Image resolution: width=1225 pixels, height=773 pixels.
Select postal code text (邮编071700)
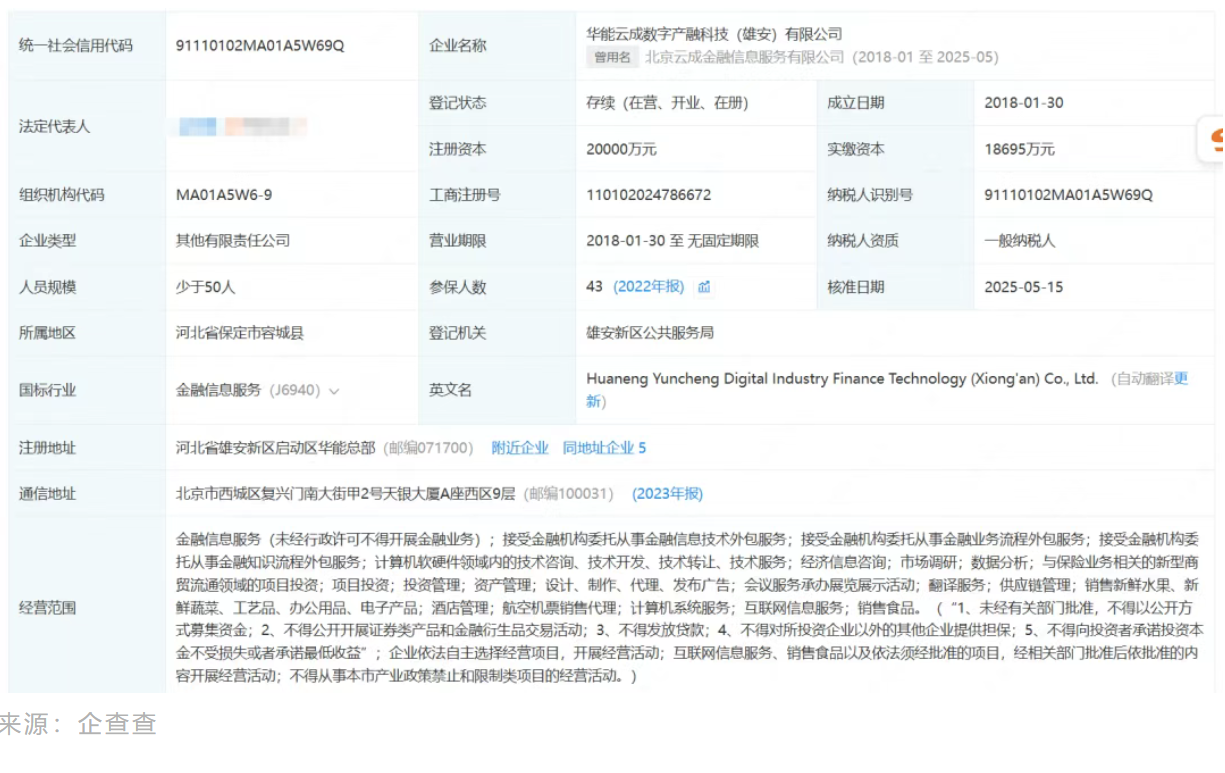click(x=428, y=448)
